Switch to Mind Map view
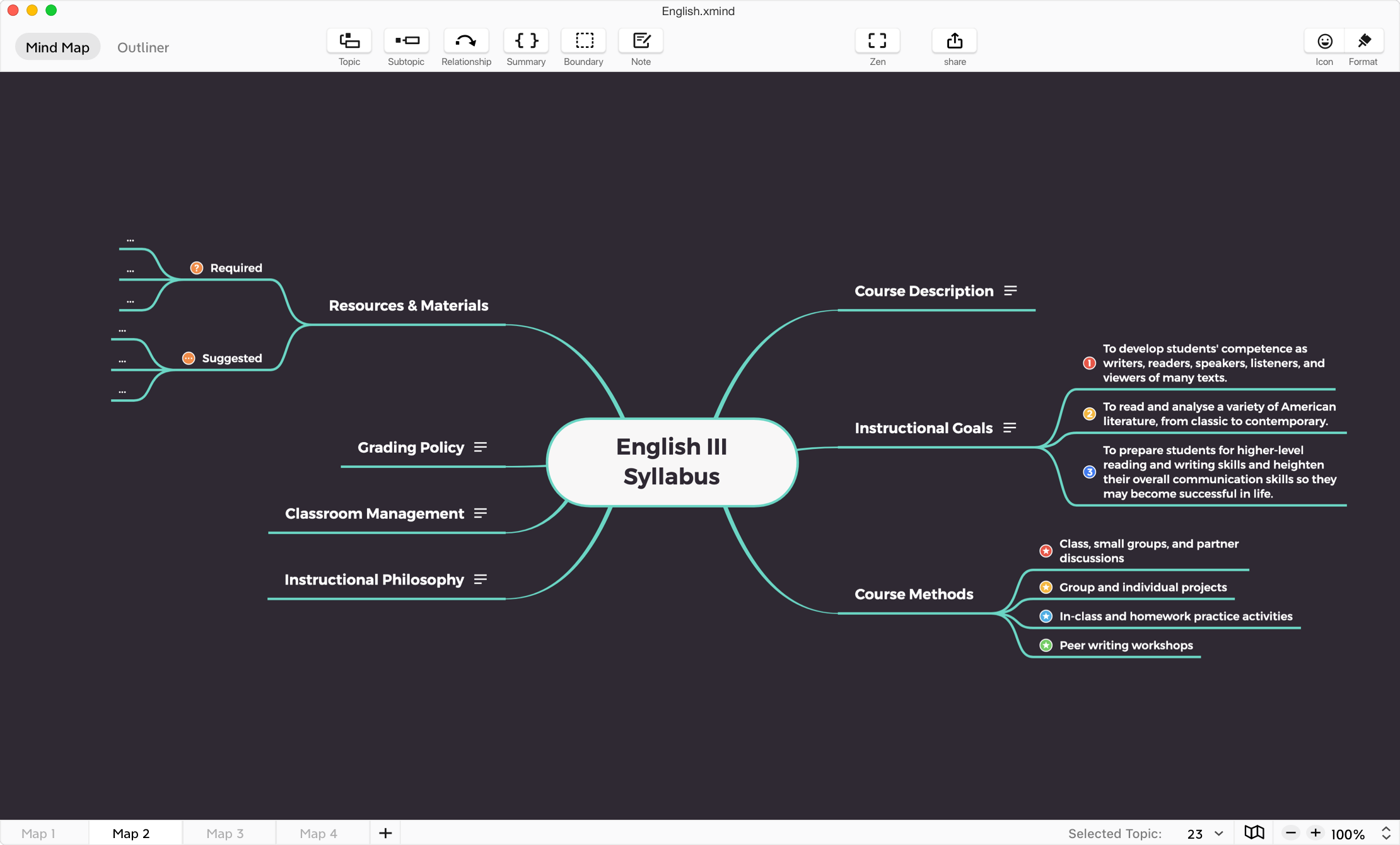Screen dimensions: 1400x845 pyautogui.click(x=57, y=47)
